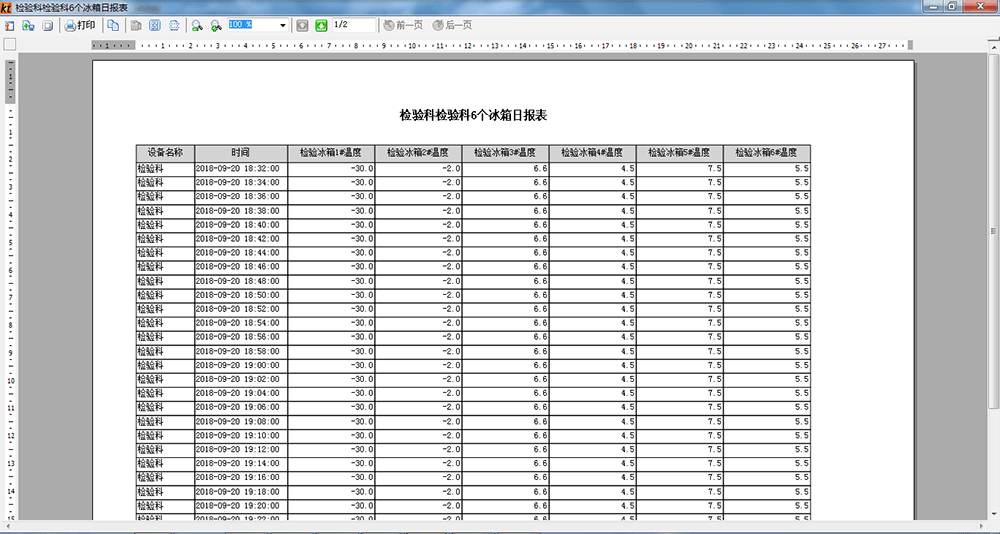Viewport: 1000px width, 534px height.
Task: Click the 7.5 value in the 19:12:00 row
Action: (715, 449)
